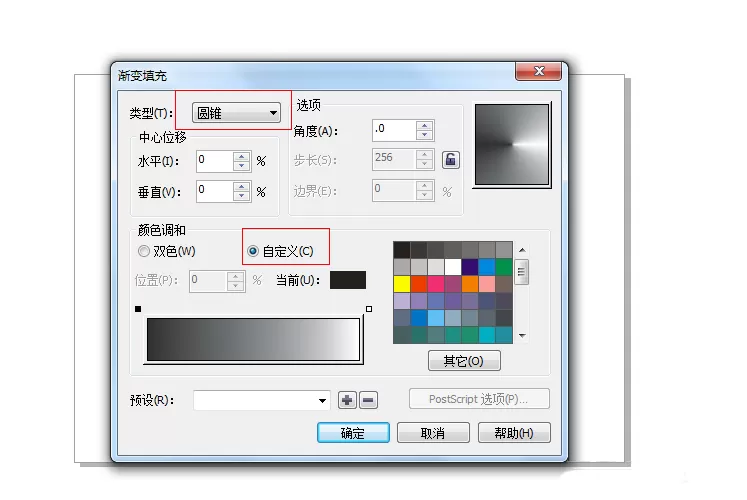The height and width of the screenshot is (500, 747).
Task: Increase the 垂直 offset value
Action: (x=242, y=187)
